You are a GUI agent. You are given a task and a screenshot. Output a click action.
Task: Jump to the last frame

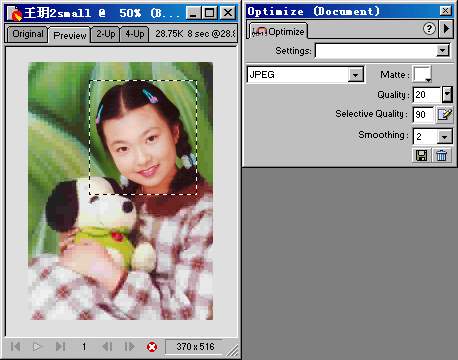coord(60,347)
